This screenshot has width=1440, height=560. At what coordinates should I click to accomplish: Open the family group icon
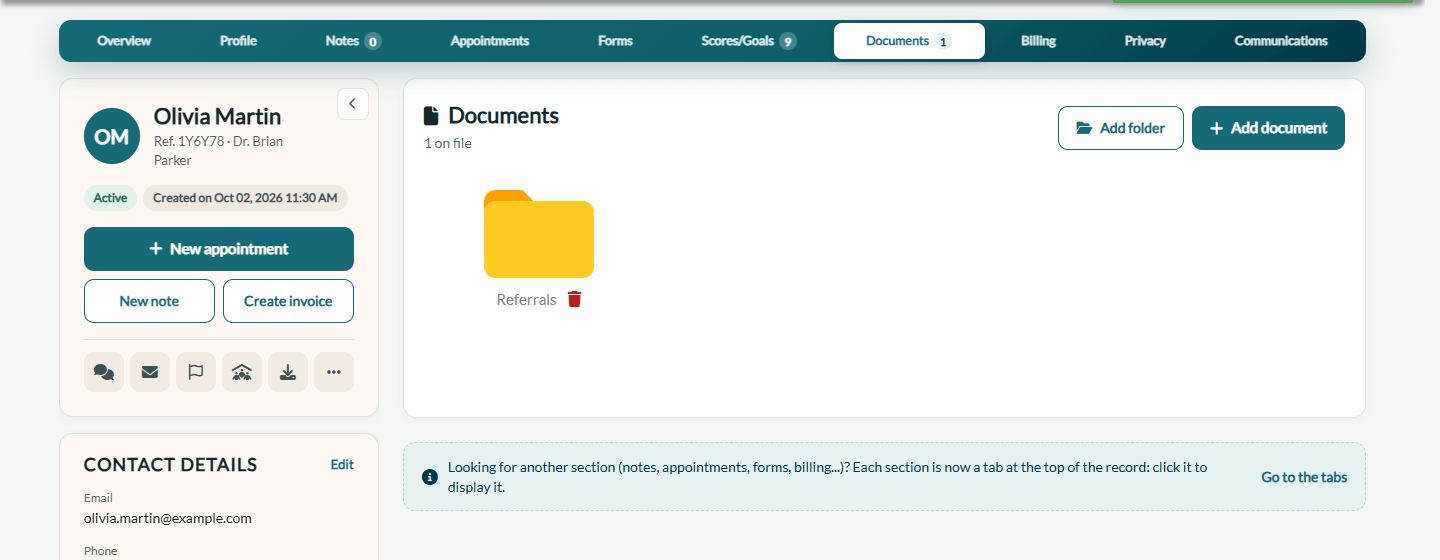pyautogui.click(x=242, y=372)
